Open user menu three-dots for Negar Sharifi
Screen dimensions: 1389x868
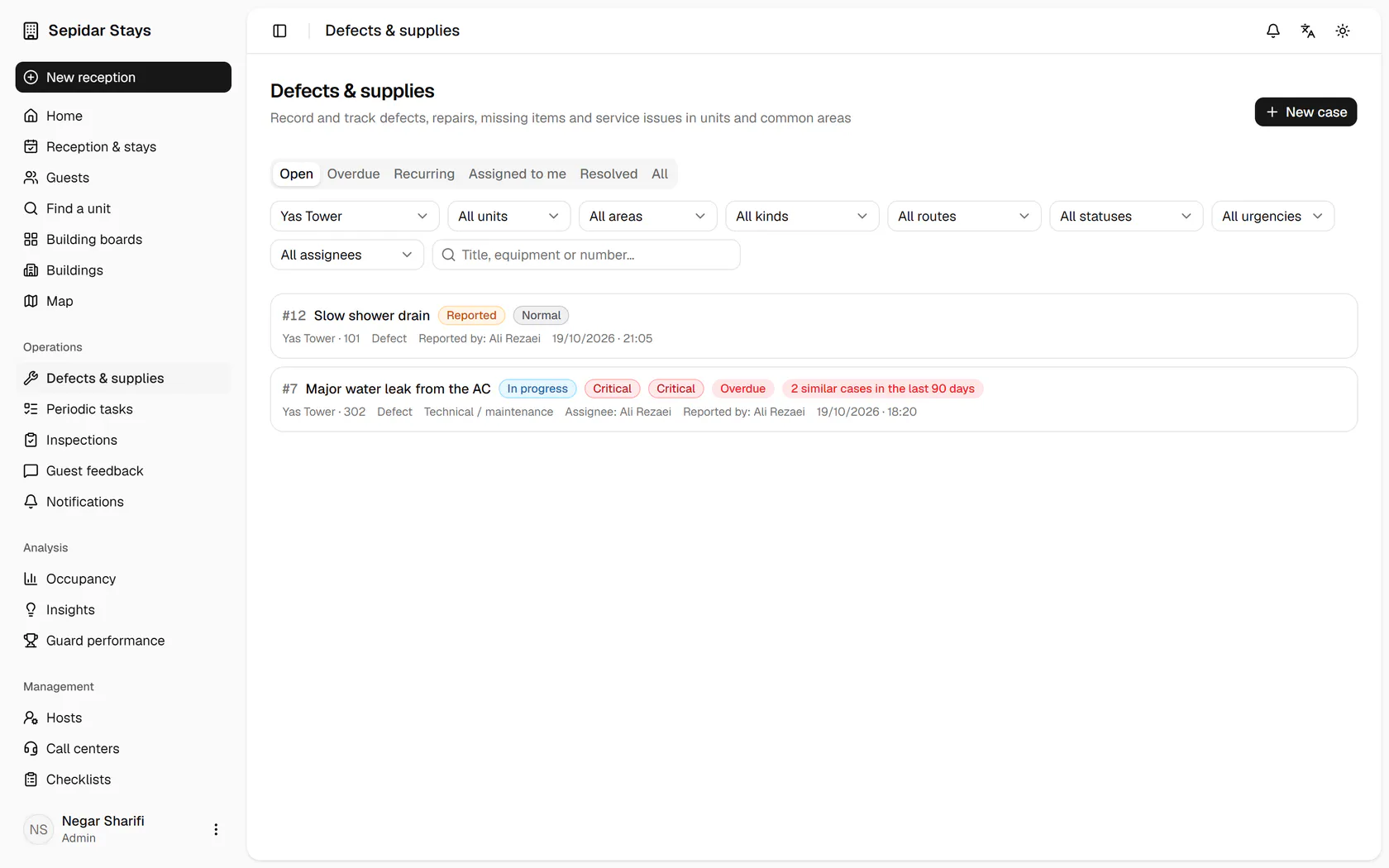coord(216,829)
